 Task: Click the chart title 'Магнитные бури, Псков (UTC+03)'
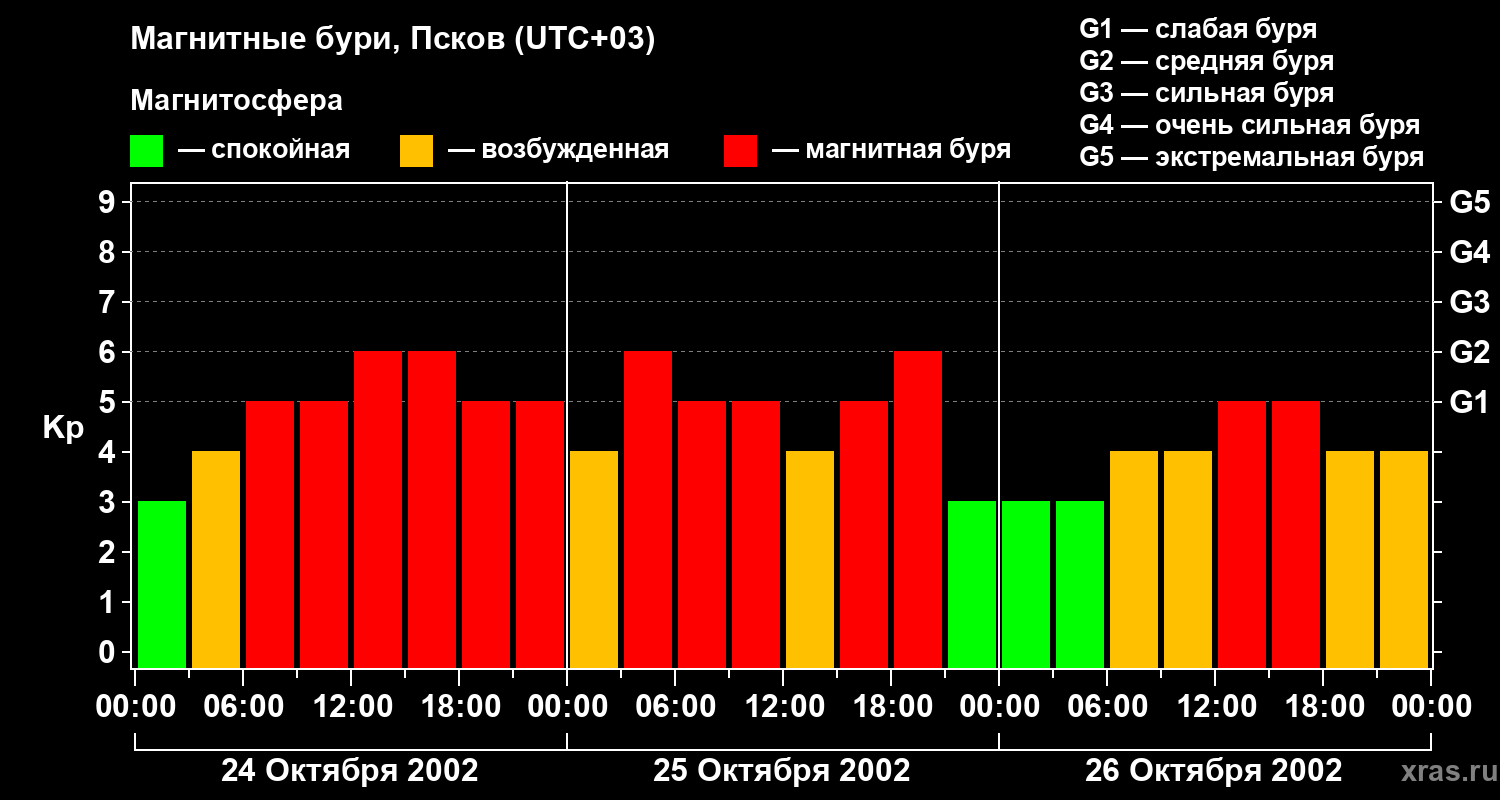coord(393,40)
